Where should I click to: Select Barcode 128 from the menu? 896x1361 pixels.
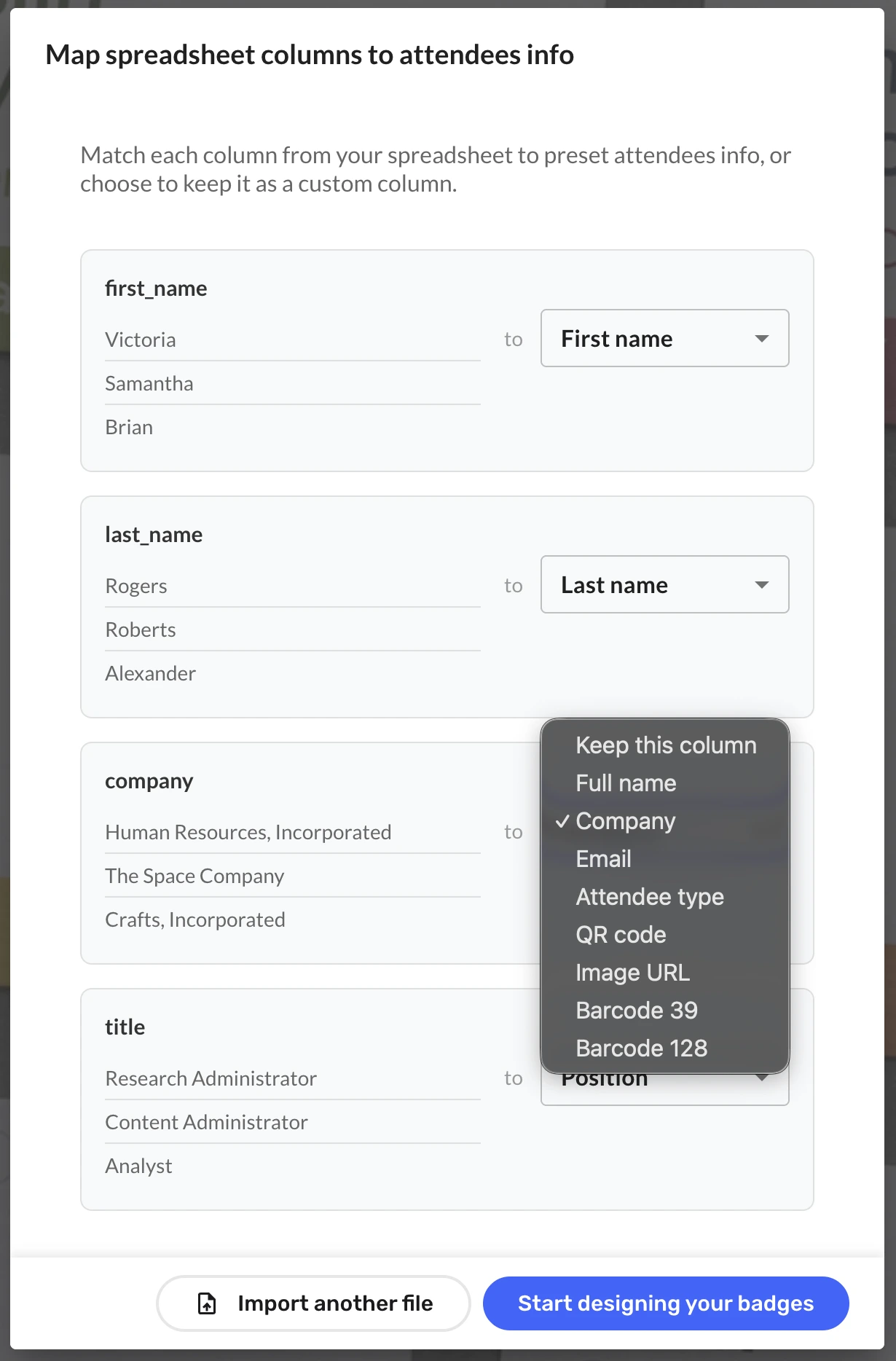point(641,1048)
